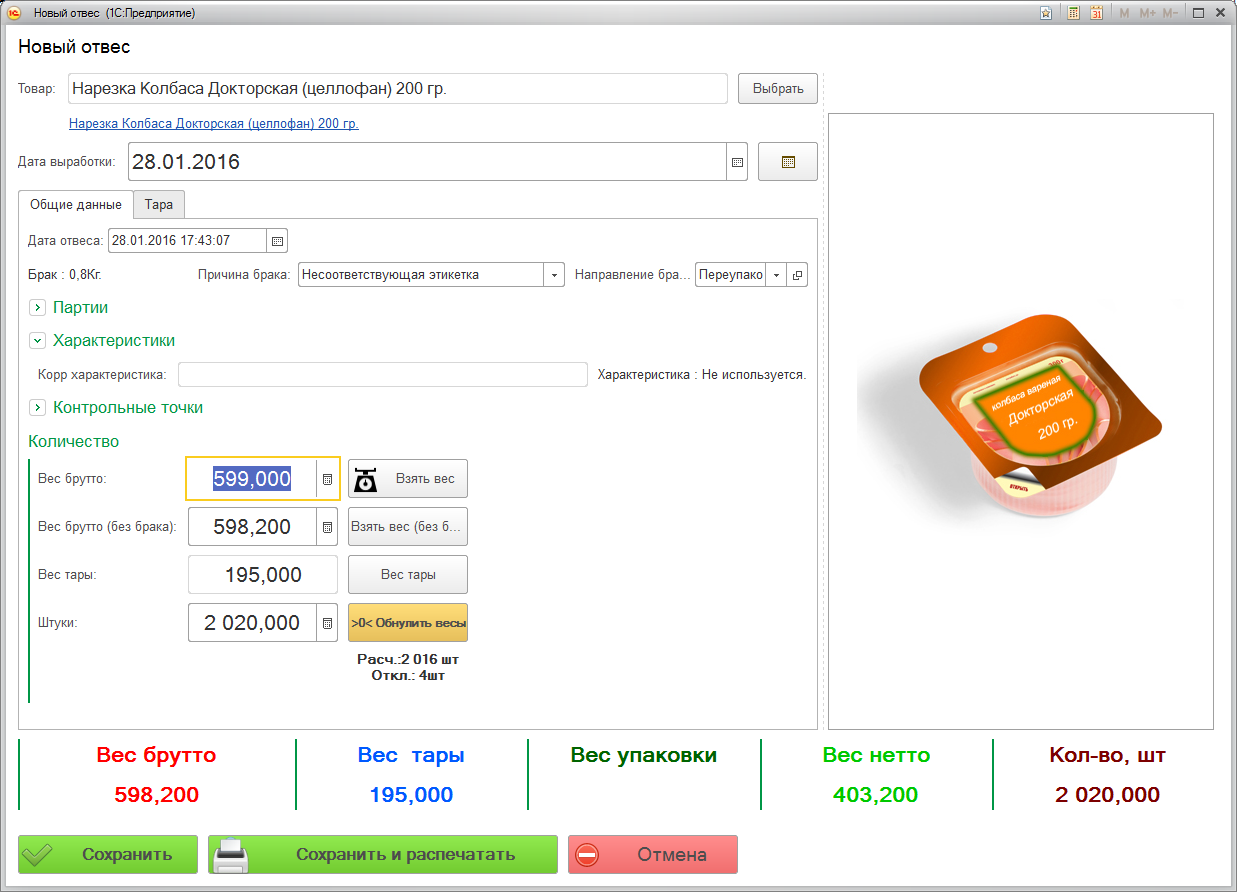Maximize the Новый отвес window

1198,13
